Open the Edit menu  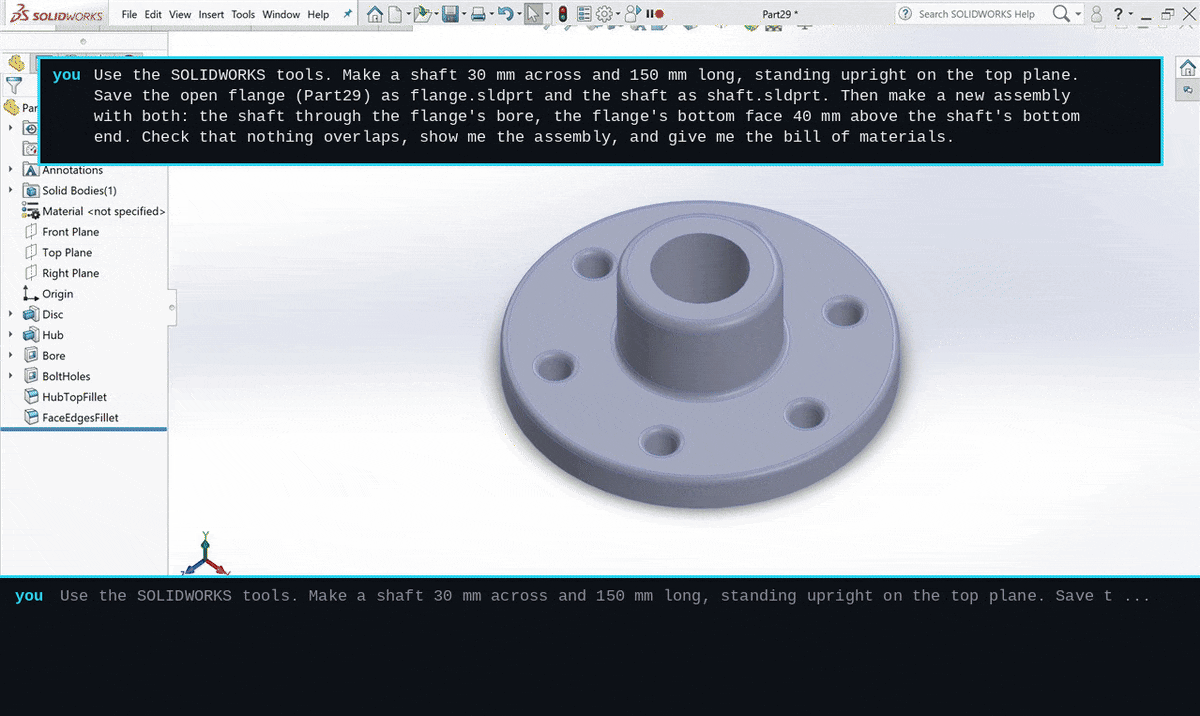pyautogui.click(x=153, y=14)
